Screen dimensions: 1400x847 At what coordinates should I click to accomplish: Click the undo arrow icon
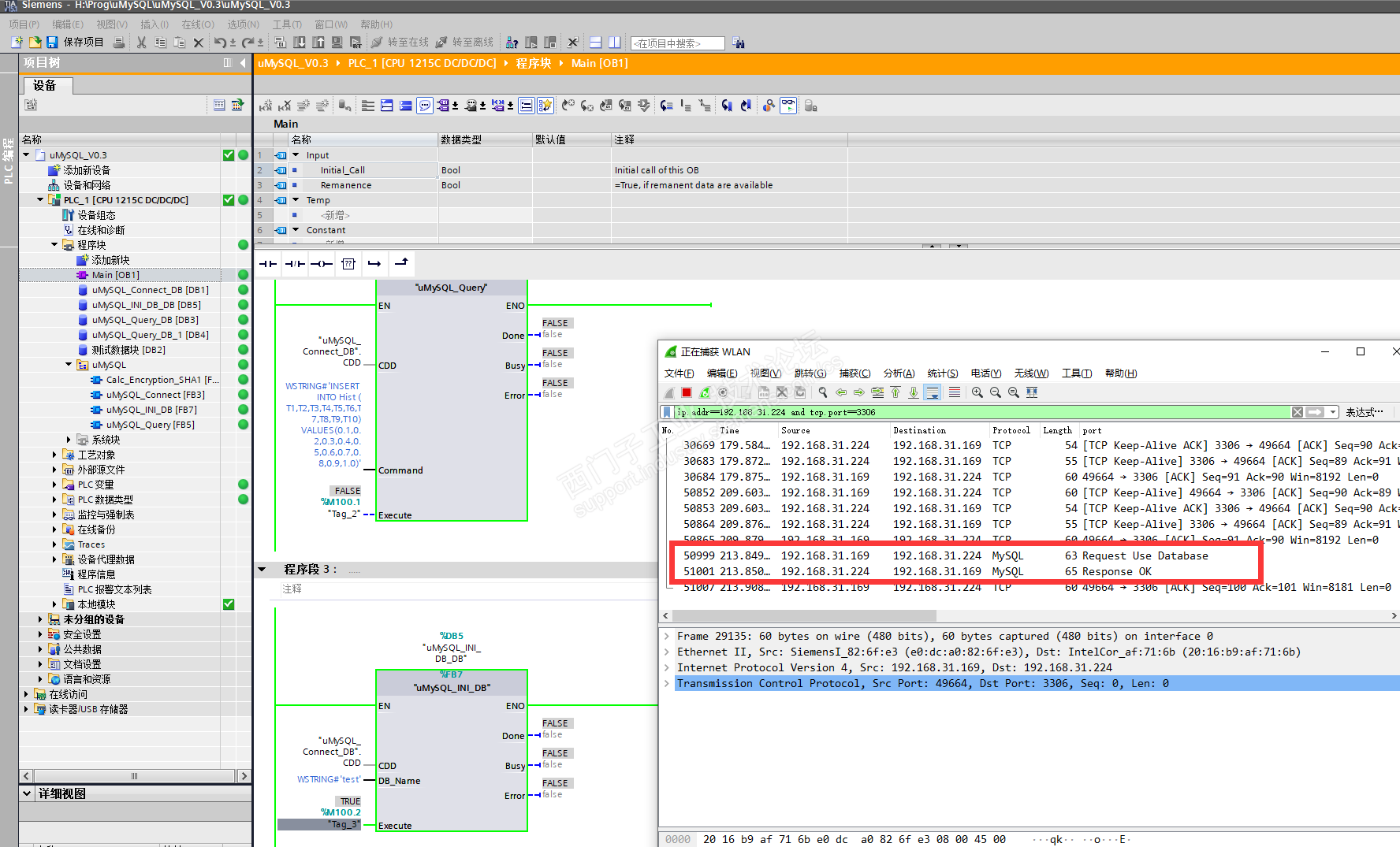[x=220, y=43]
